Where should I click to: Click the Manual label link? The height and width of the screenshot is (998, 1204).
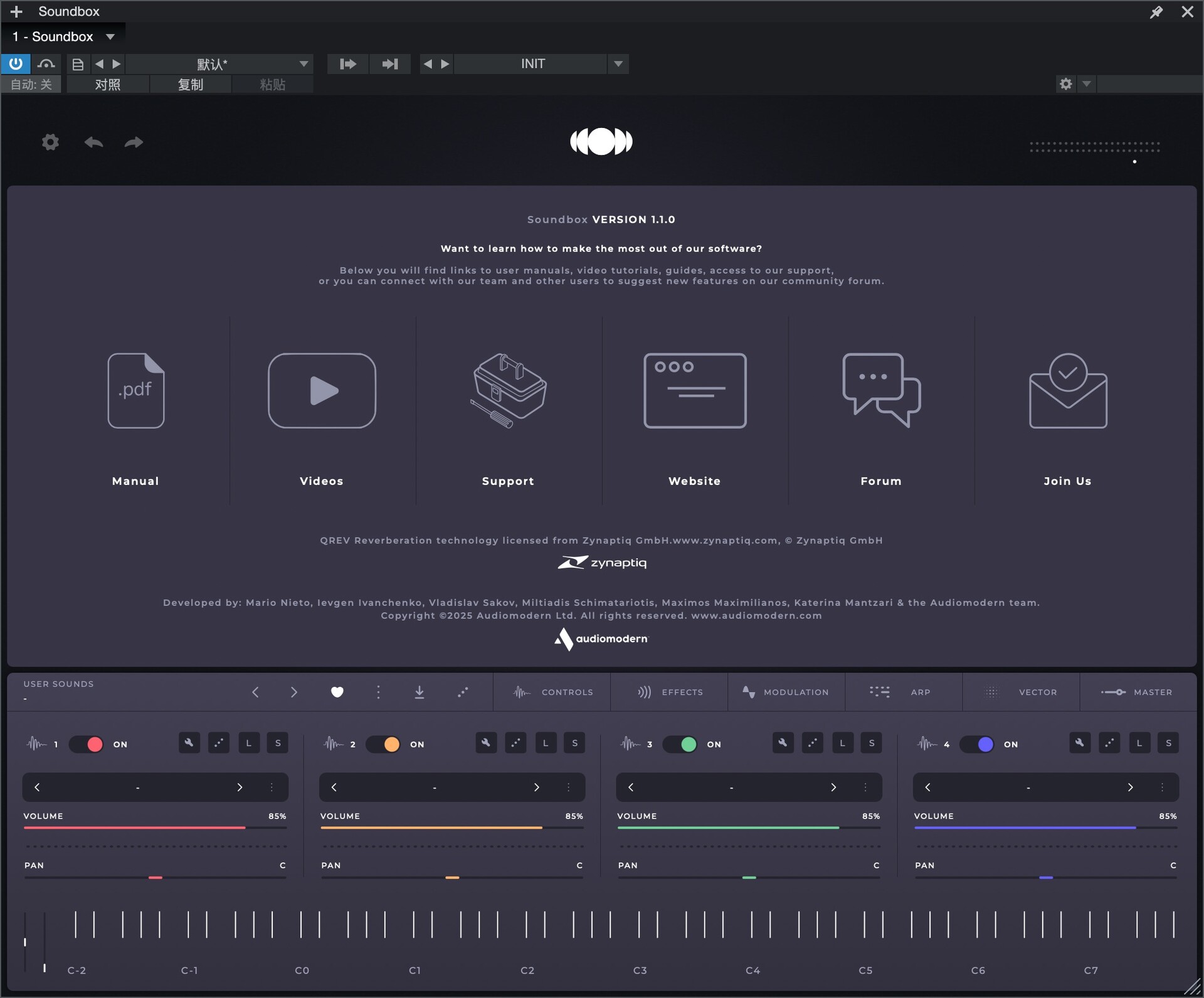click(135, 481)
